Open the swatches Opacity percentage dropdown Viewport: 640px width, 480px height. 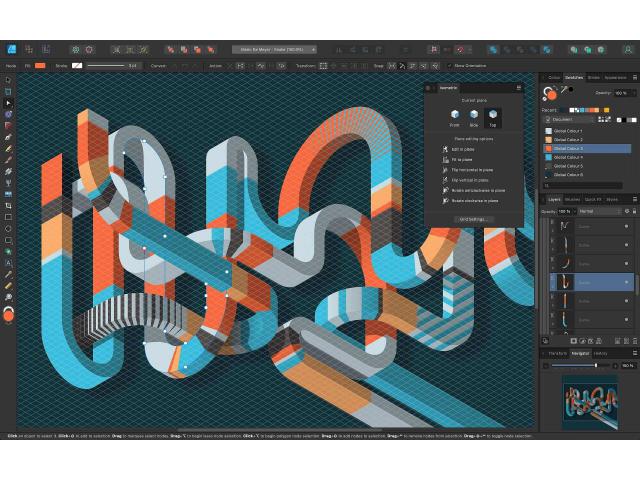click(620, 92)
